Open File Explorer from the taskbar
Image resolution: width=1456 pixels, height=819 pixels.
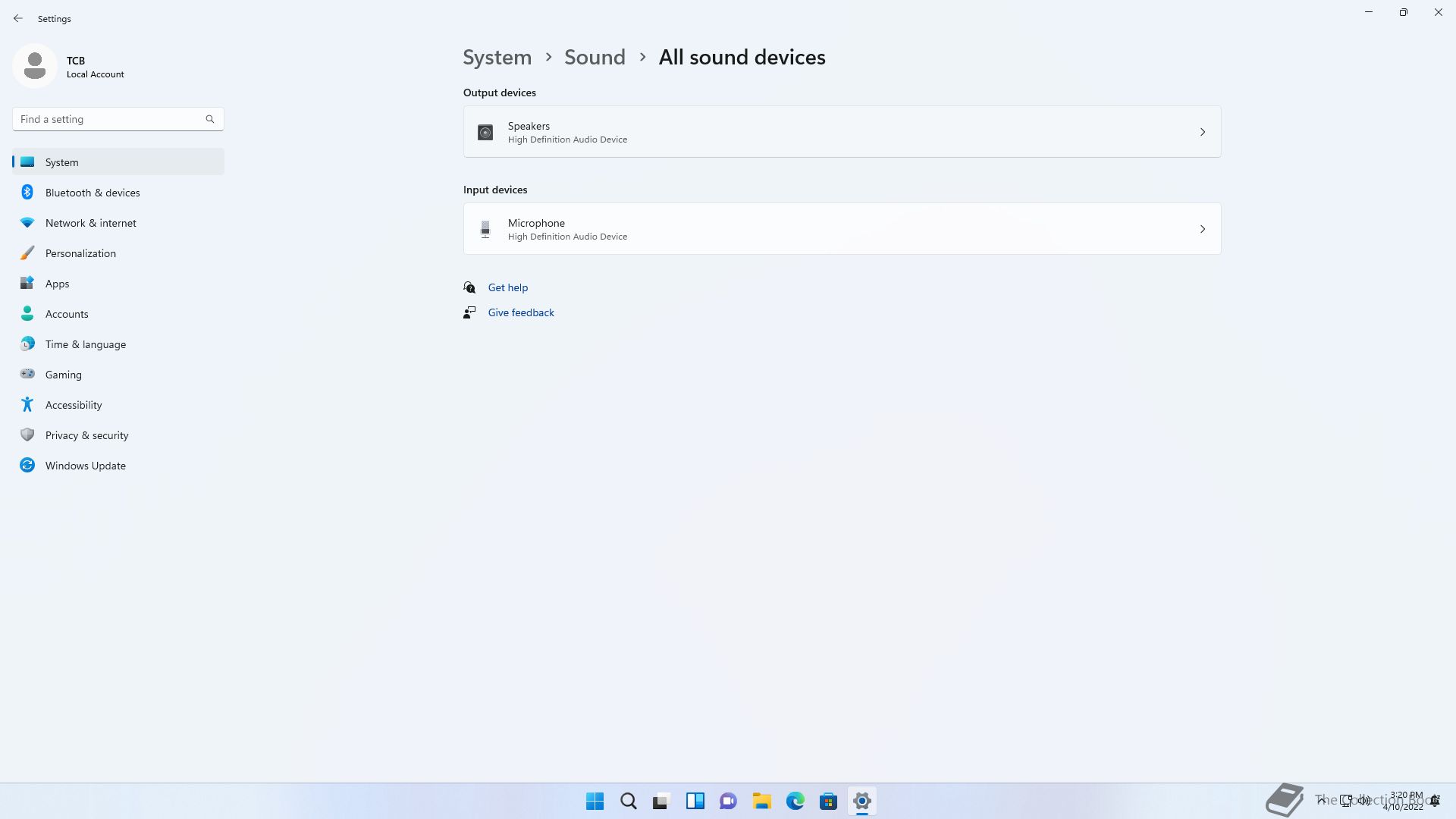[762, 801]
